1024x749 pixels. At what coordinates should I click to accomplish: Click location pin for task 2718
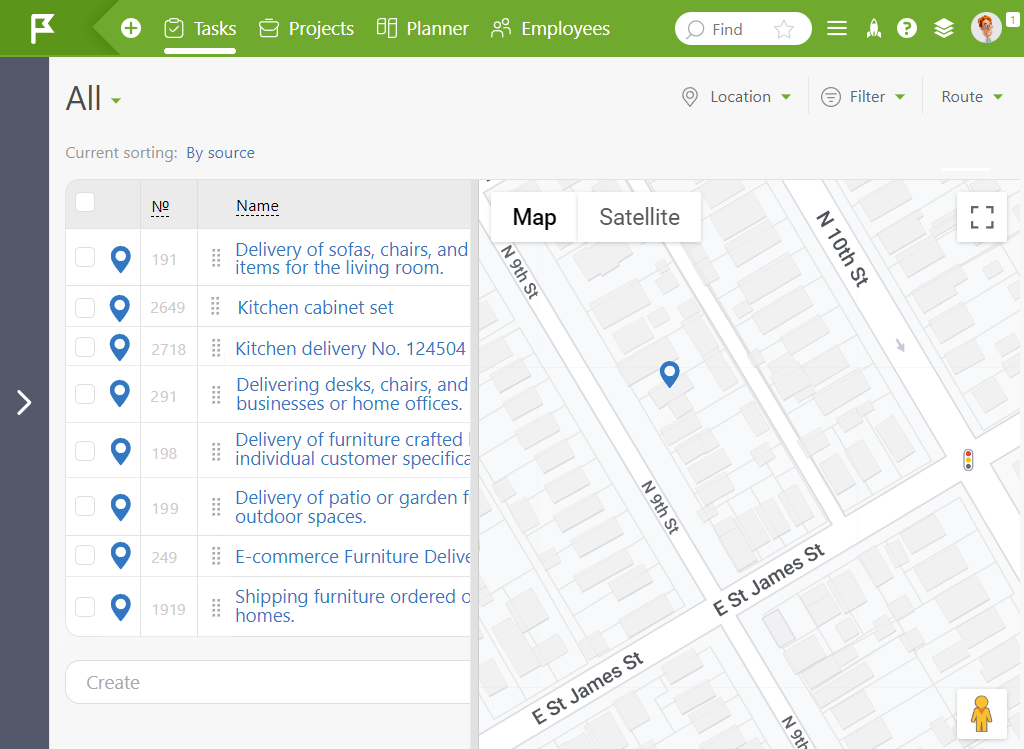point(120,347)
